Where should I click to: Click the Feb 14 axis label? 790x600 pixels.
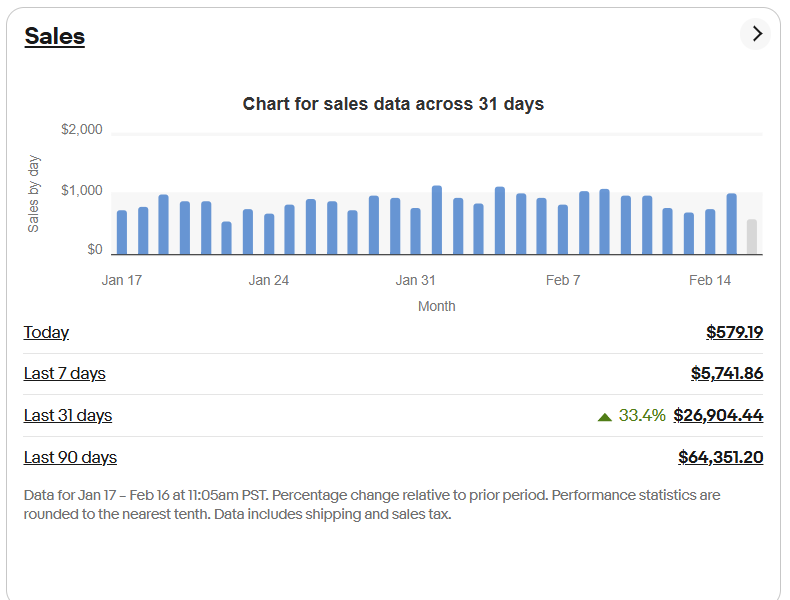click(710, 280)
